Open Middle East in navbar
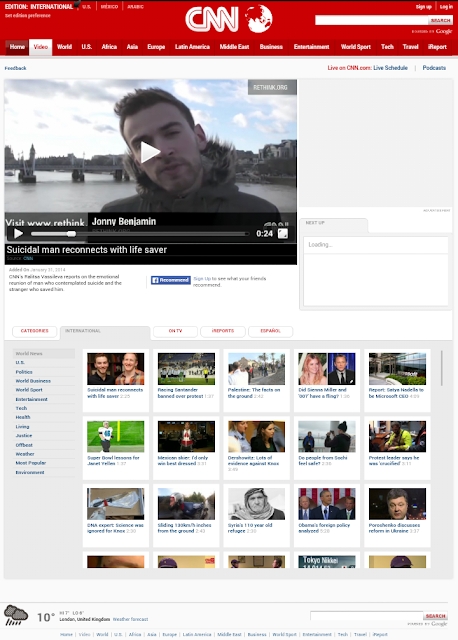The image size is (458, 640). (x=234, y=47)
